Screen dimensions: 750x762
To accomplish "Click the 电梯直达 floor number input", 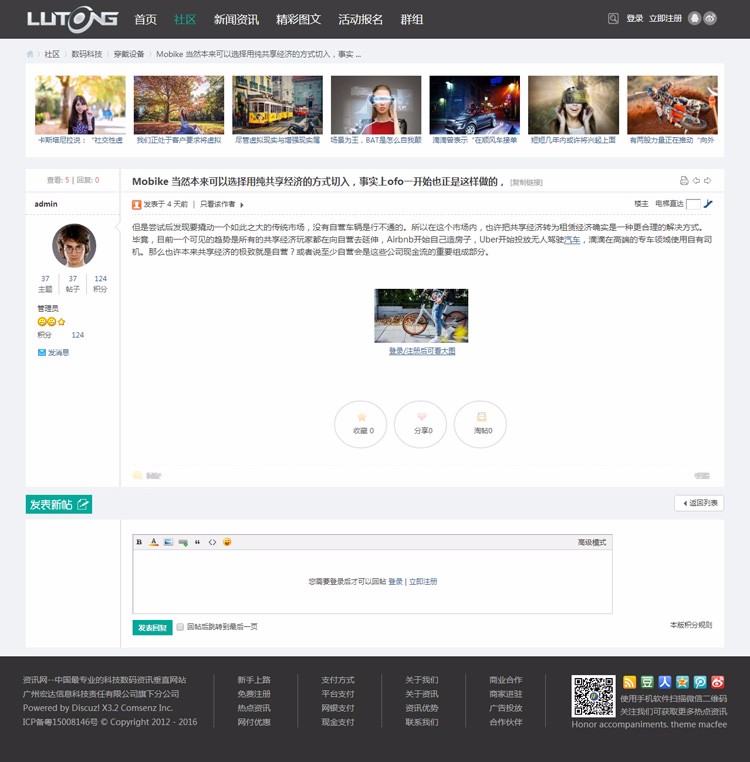I will coord(693,204).
